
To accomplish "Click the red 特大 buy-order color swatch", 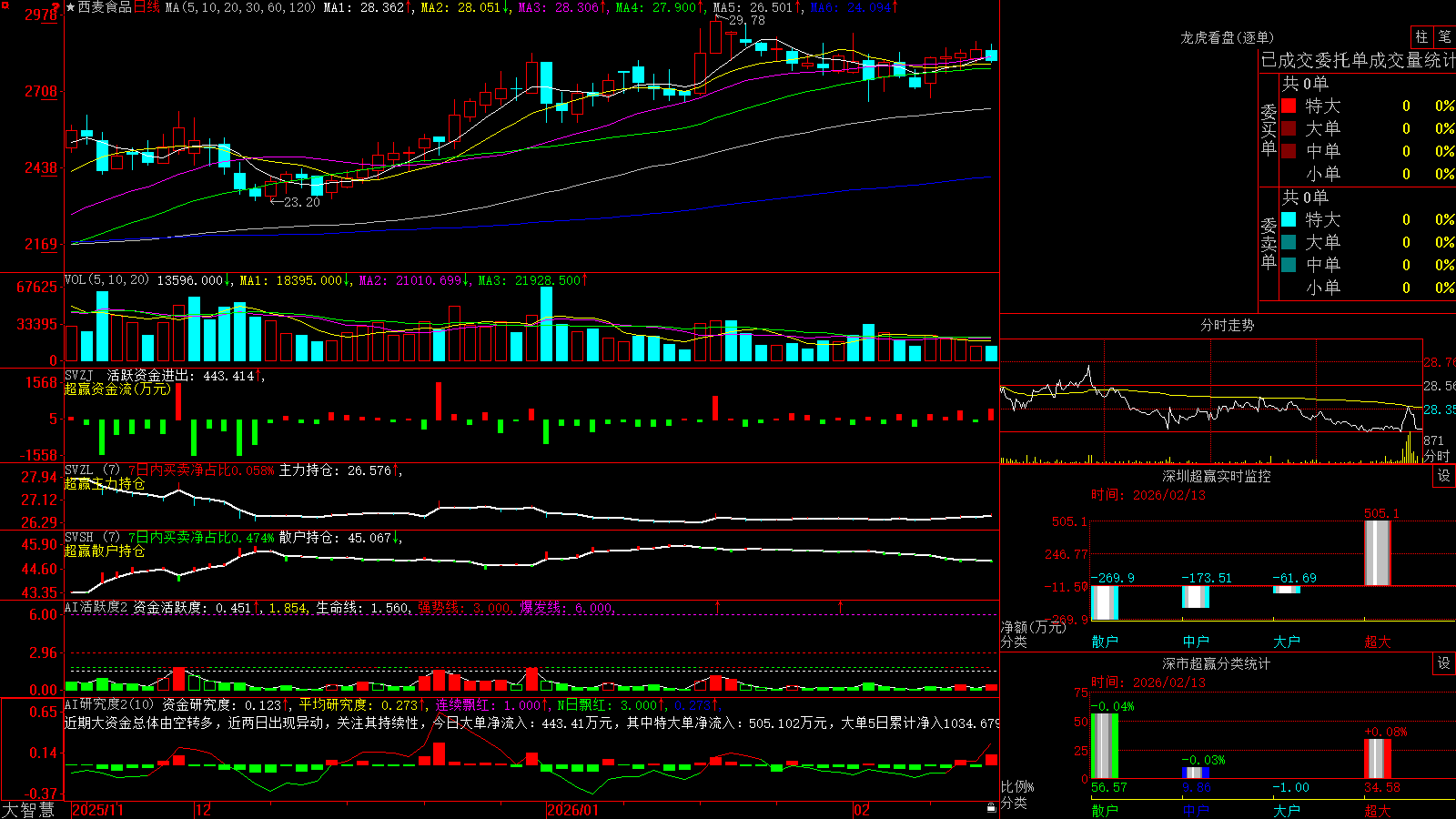I will (x=1289, y=106).
